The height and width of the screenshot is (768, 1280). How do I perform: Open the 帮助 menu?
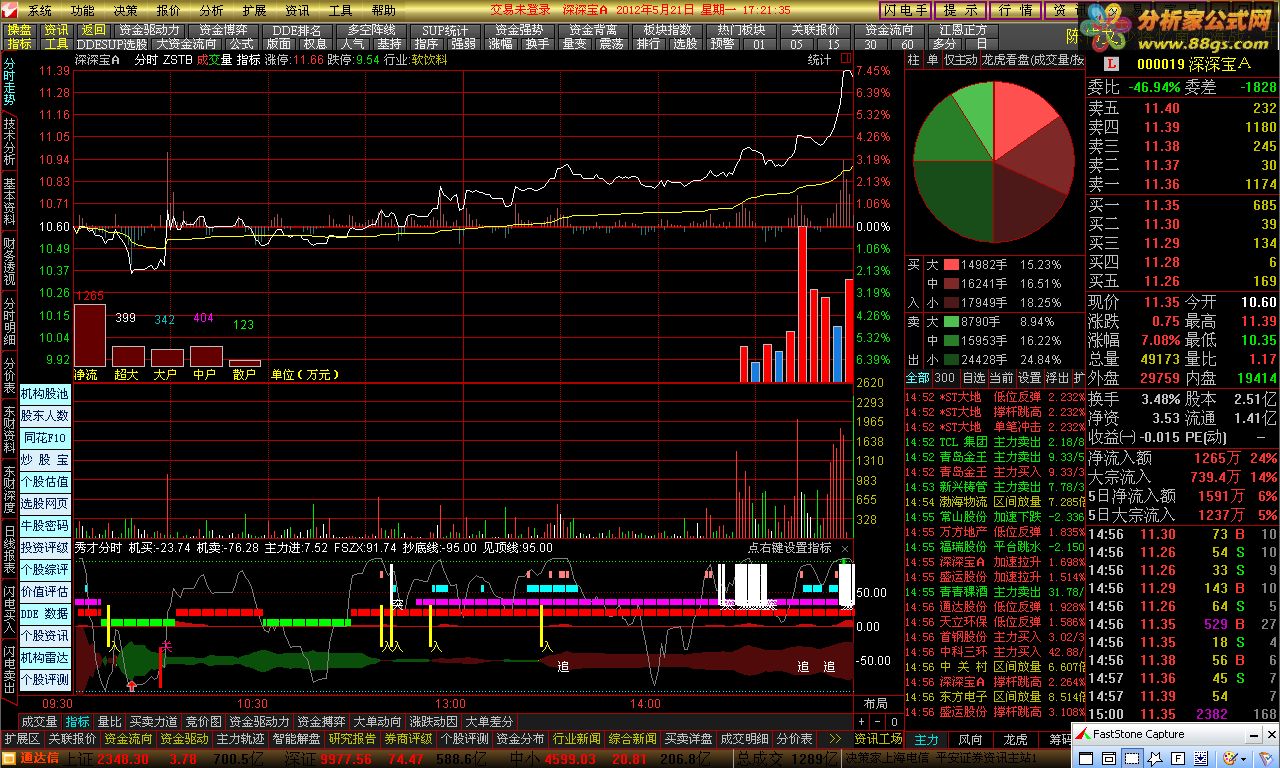(383, 10)
